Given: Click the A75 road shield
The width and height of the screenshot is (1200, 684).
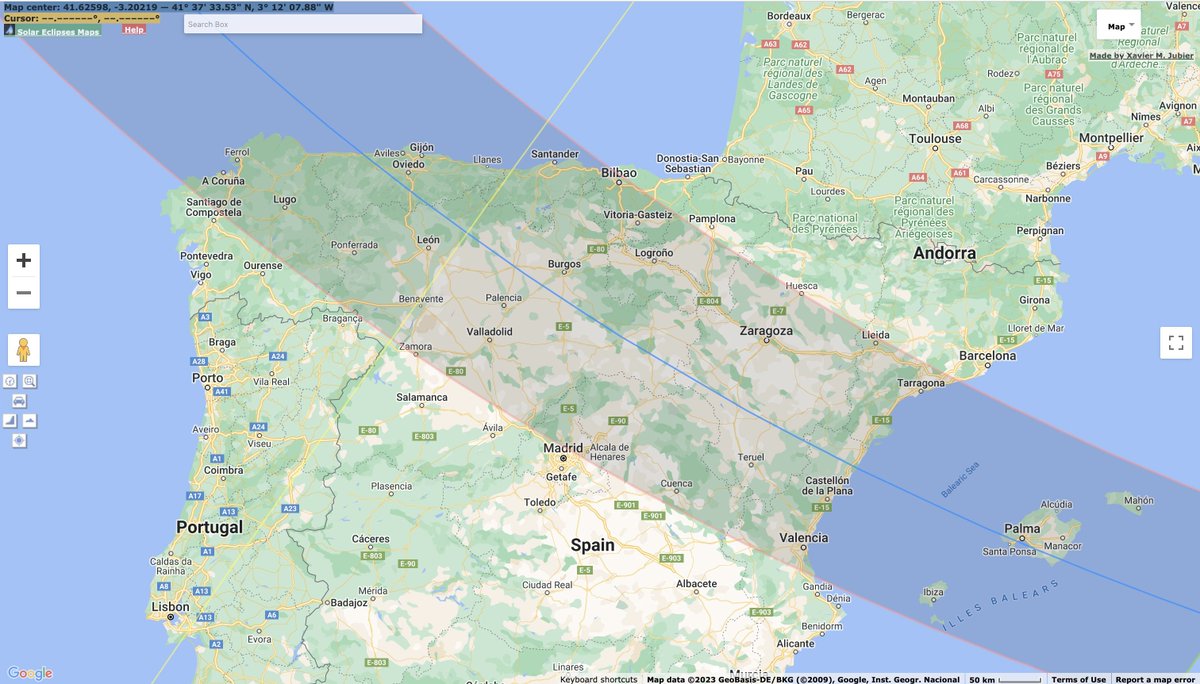Looking at the screenshot, I should coord(1054,74).
